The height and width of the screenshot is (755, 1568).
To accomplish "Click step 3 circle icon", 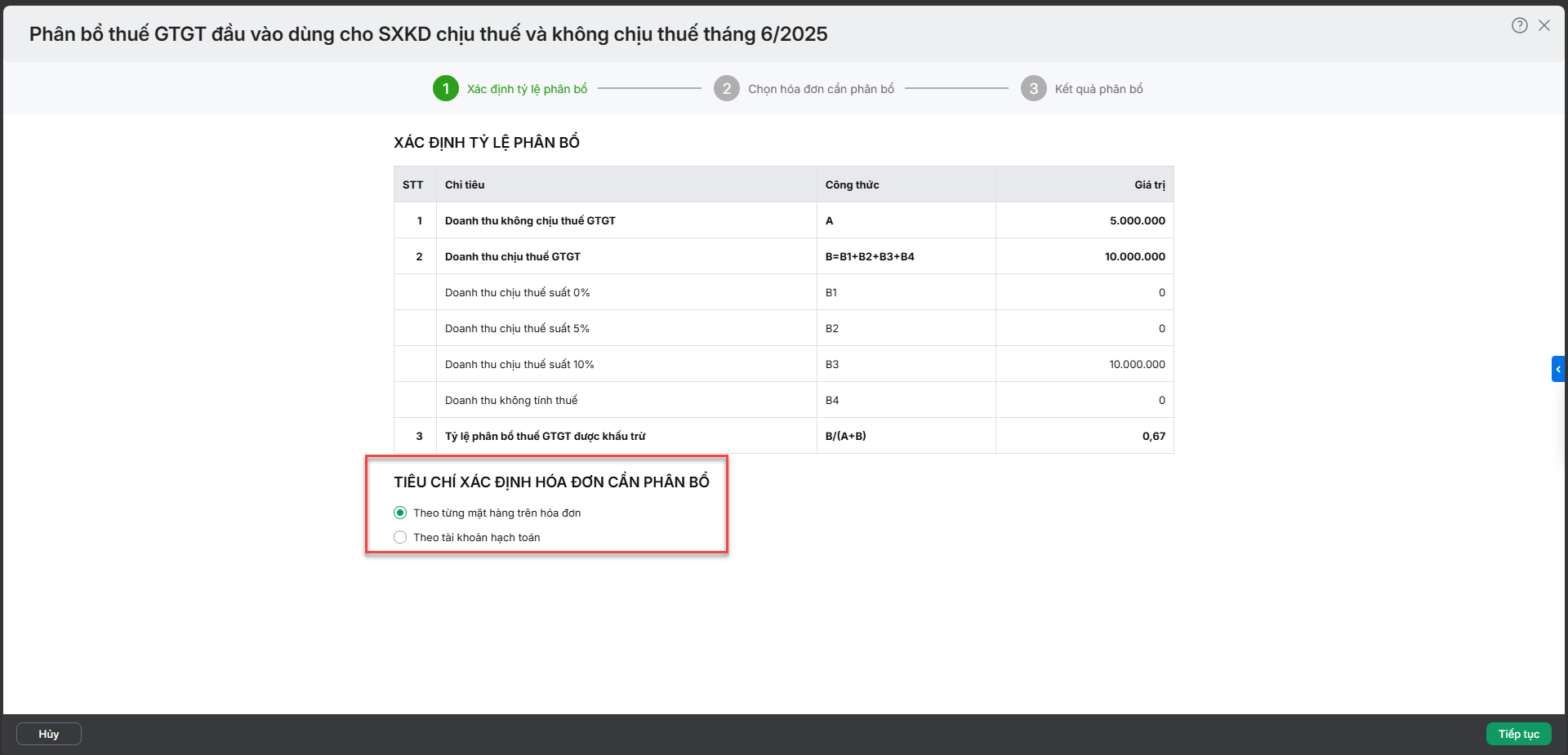I will coord(1034,88).
